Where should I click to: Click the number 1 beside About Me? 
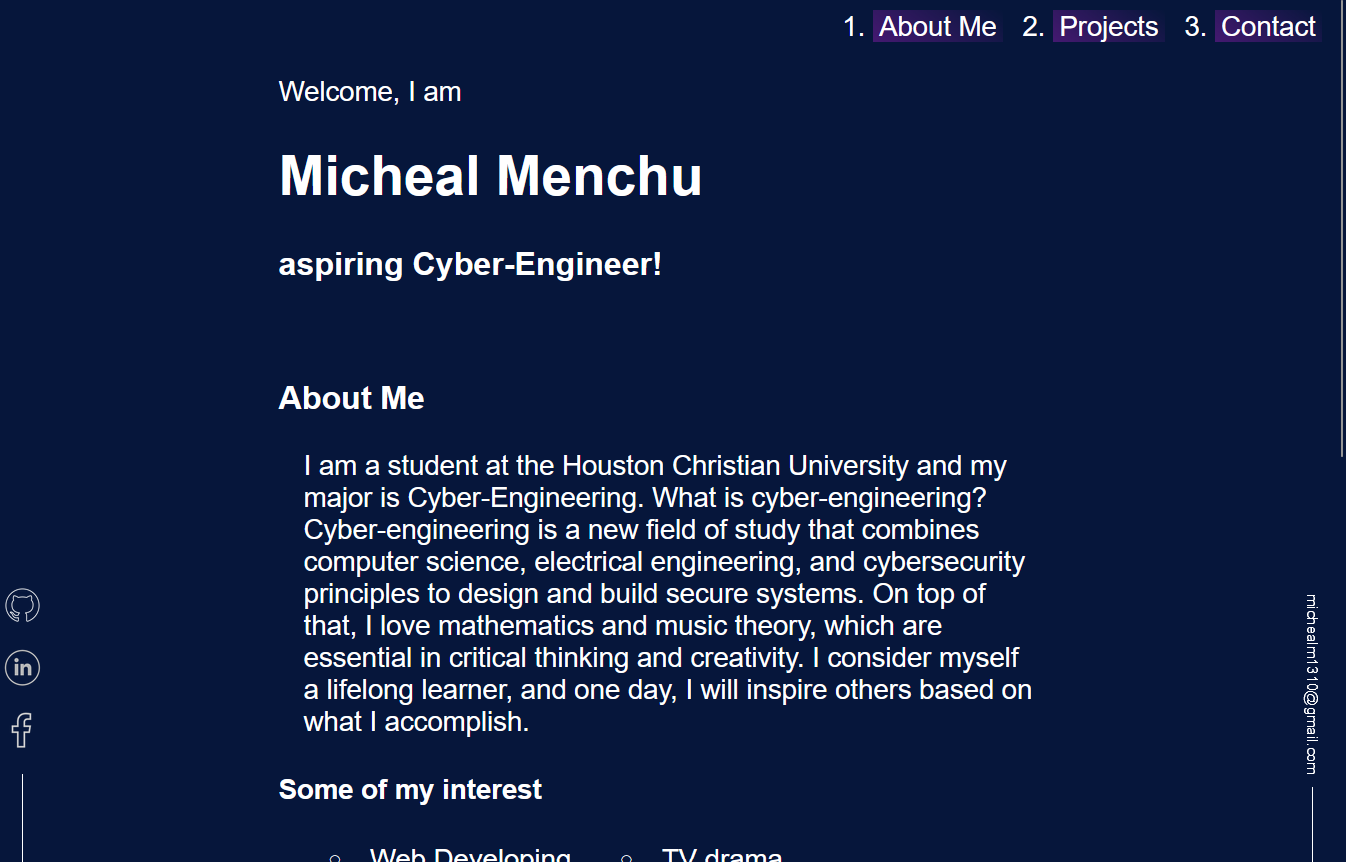coord(853,27)
